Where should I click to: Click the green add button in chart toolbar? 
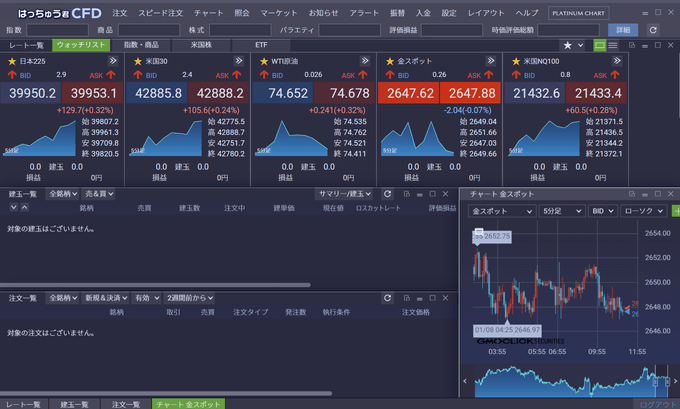coord(676,211)
